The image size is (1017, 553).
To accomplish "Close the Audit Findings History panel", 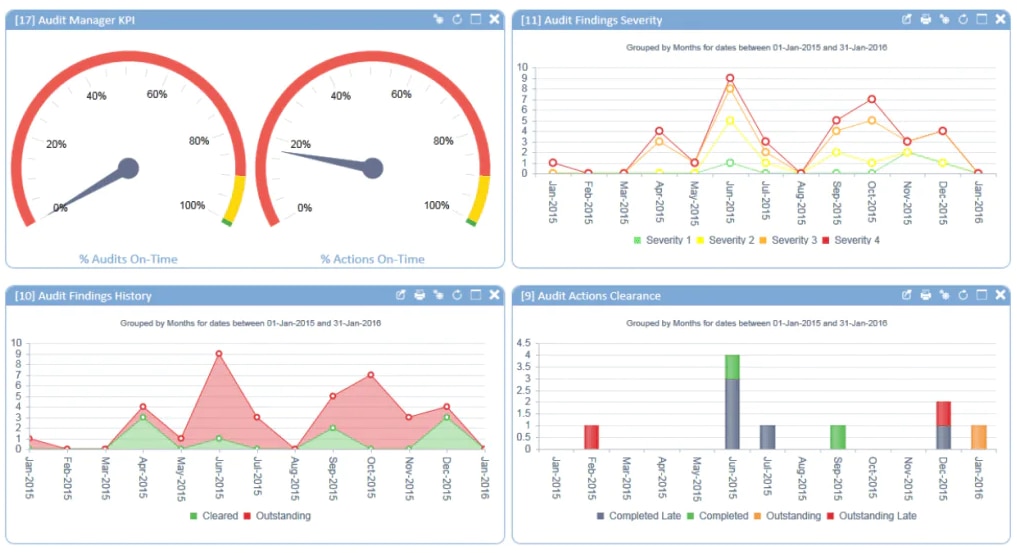I will (x=494, y=295).
